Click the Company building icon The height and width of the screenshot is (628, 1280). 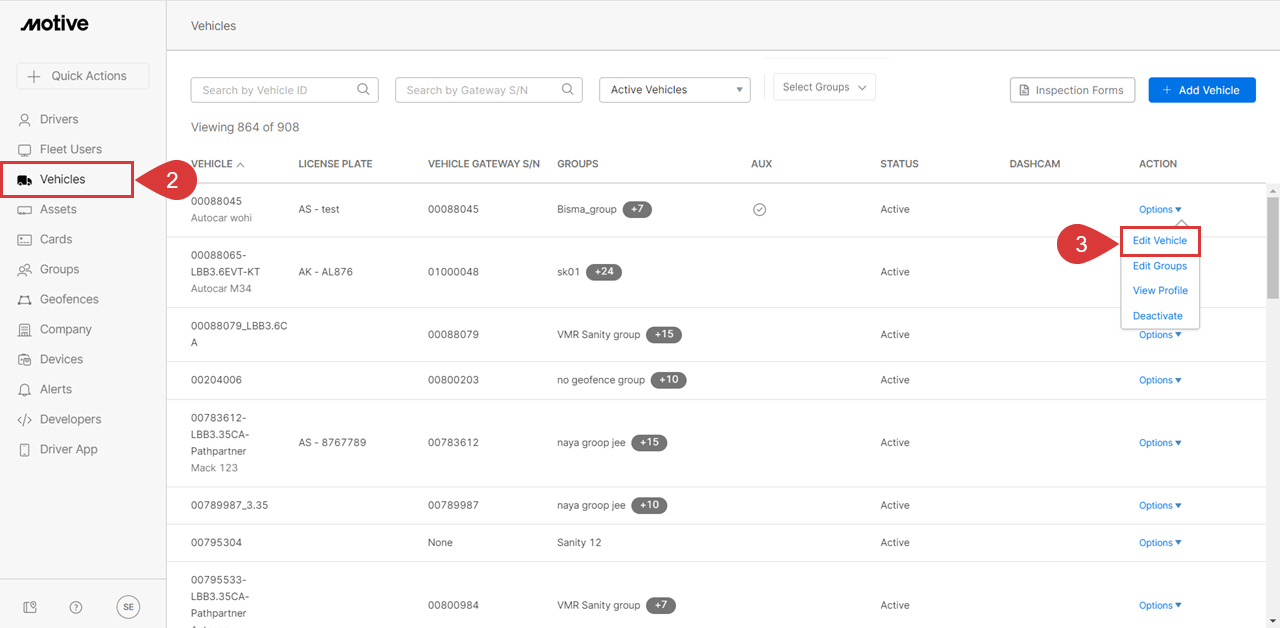(25, 329)
